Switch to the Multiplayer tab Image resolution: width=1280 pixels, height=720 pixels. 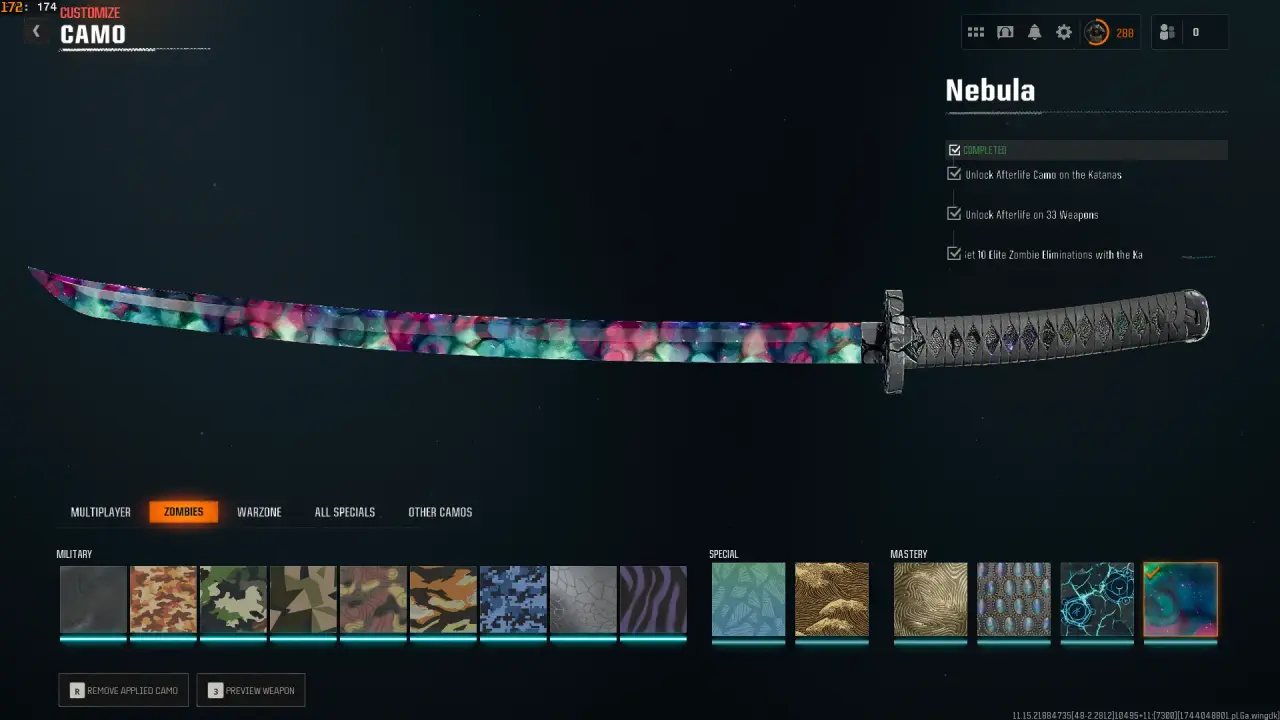tap(101, 512)
